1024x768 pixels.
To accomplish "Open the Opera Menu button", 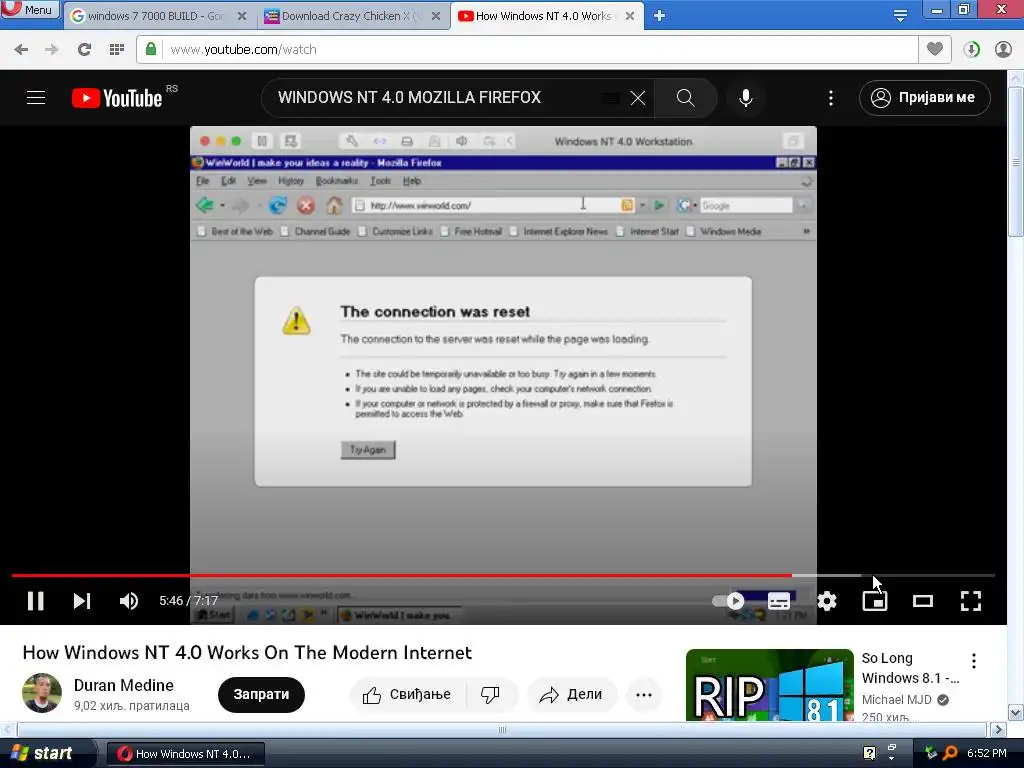I will (x=30, y=9).
